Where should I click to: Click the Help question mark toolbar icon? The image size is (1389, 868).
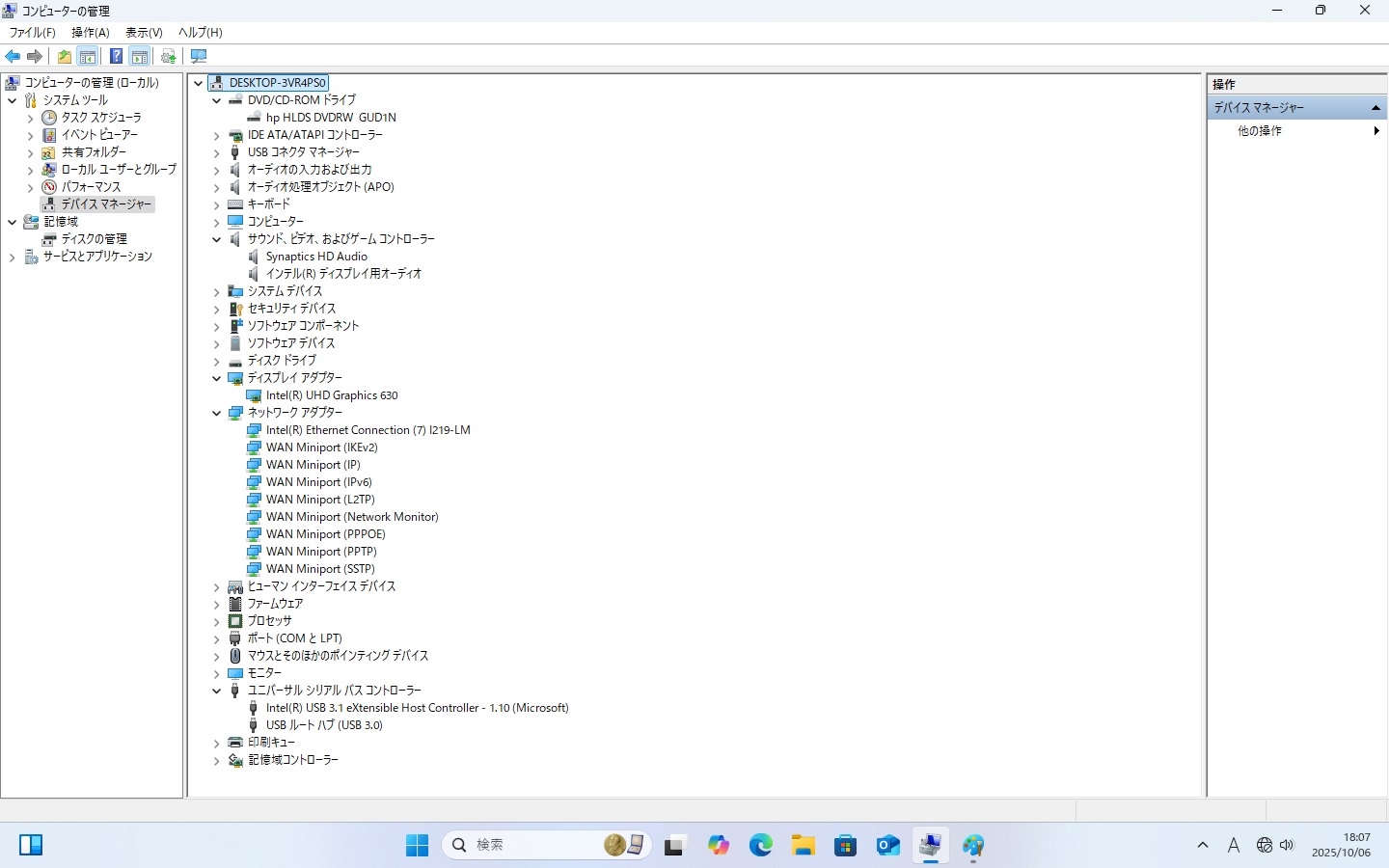pyautogui.click(x=116, y=56)
